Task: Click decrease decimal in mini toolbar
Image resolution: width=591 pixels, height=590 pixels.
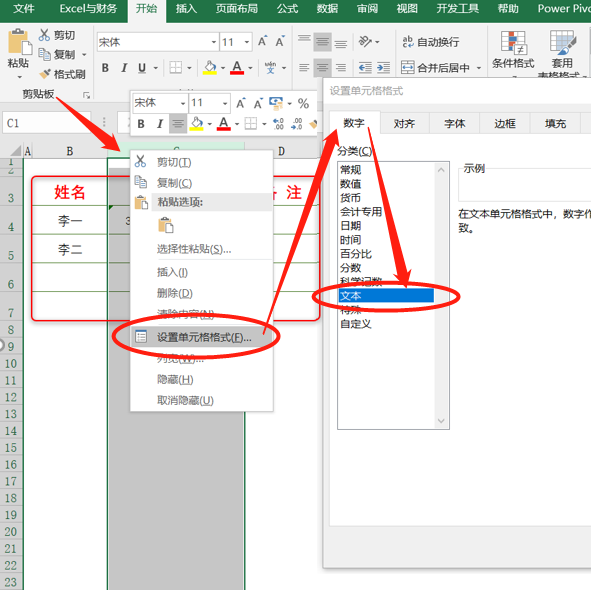Action: click(x=297, y=124)
